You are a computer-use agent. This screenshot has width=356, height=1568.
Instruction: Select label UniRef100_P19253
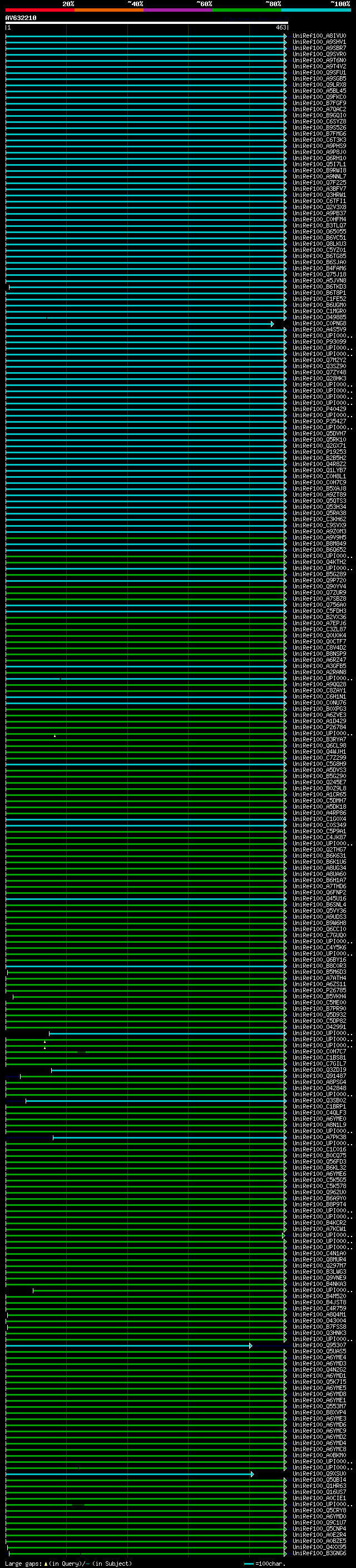coord(319,452)
